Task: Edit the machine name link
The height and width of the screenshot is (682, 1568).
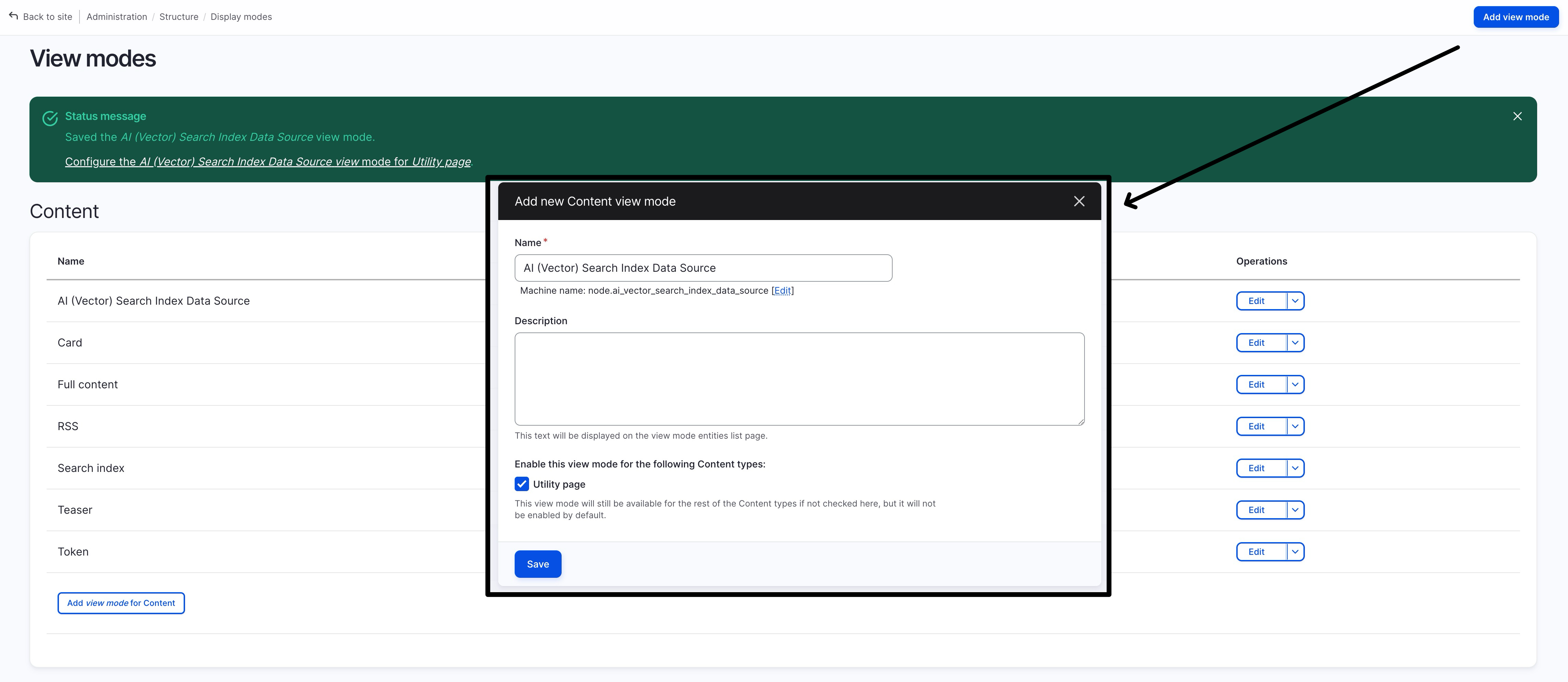Action: tap(782, 291)
